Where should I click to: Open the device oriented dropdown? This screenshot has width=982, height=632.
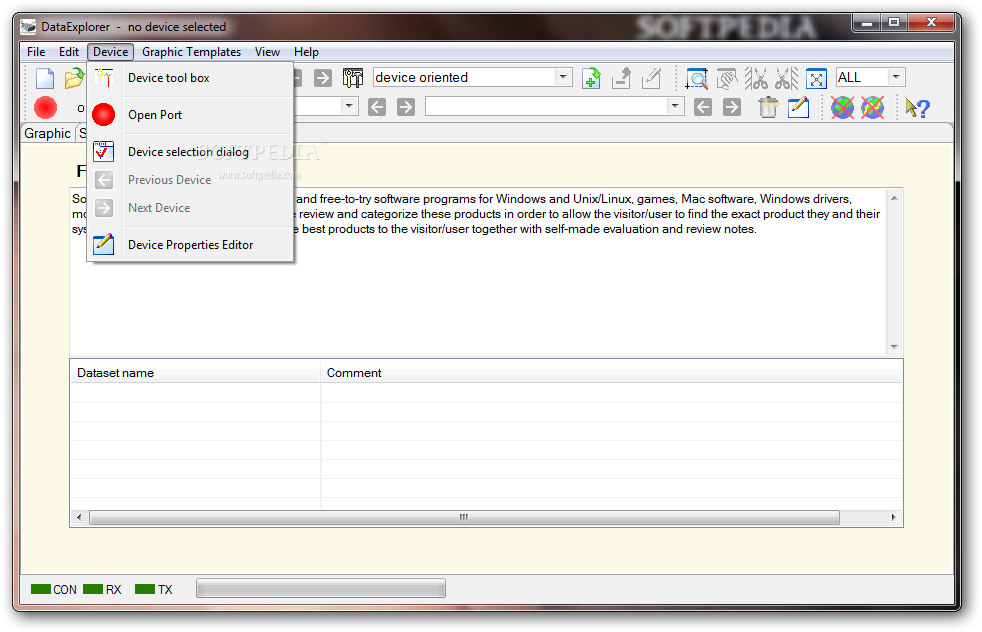[x=563, y=77]
